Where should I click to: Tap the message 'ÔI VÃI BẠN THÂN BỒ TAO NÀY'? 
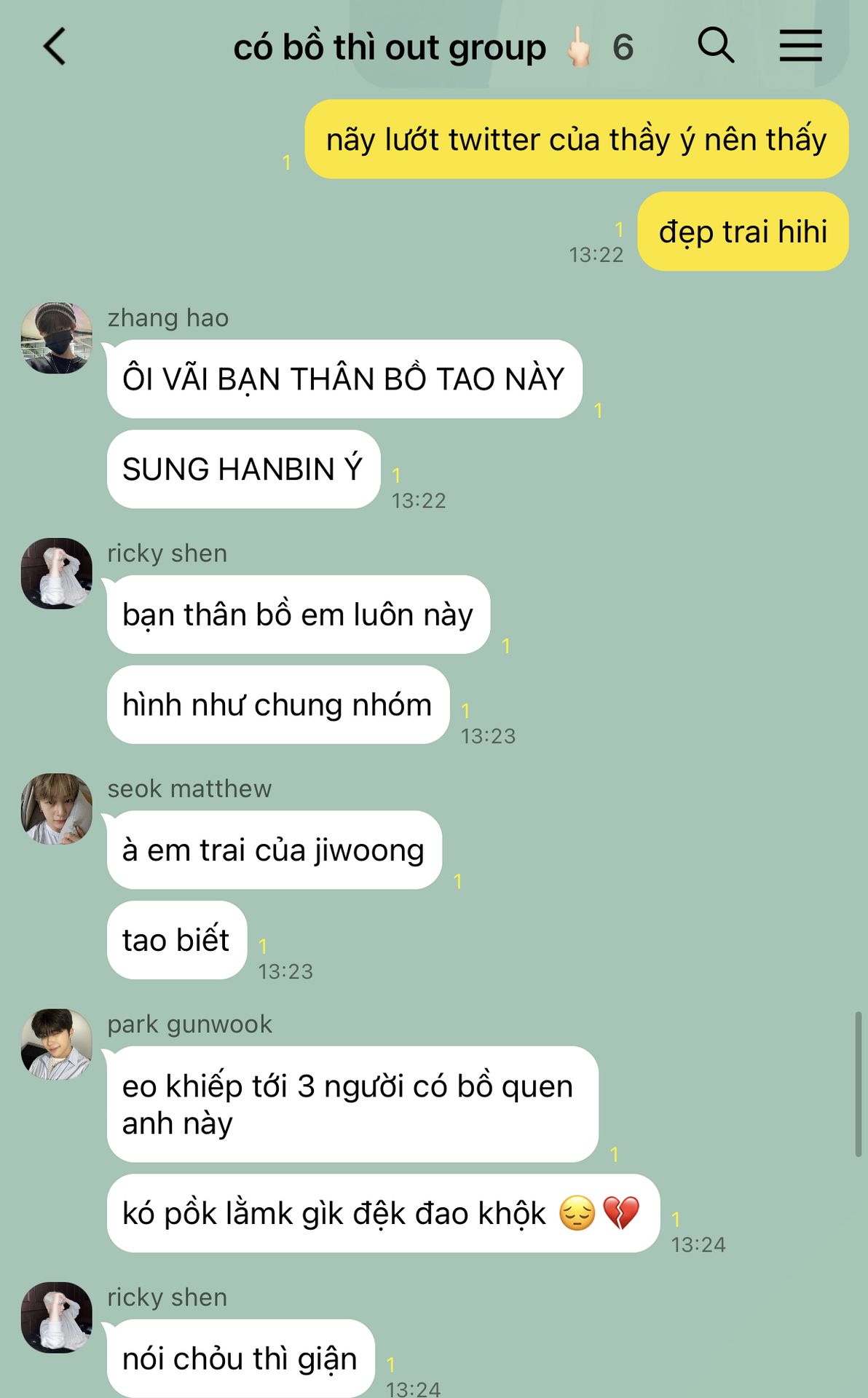344,379
